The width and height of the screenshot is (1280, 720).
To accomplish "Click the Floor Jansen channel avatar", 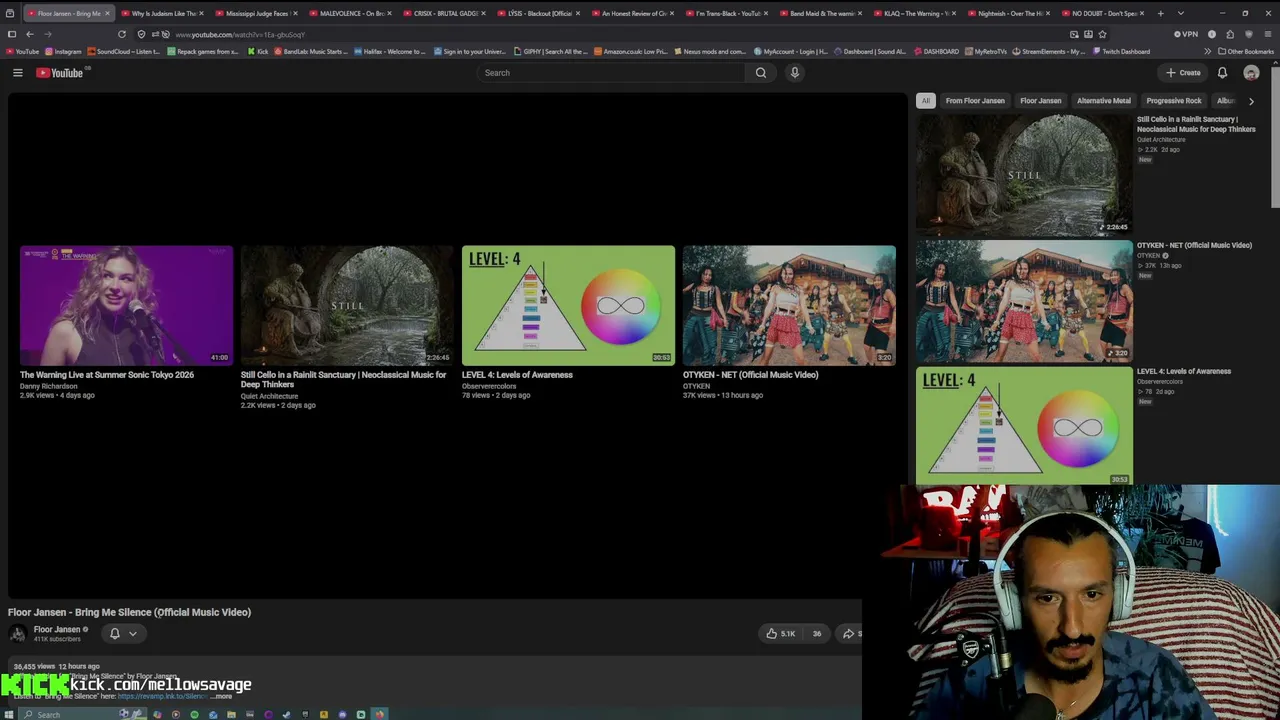I will click(x=18, y=633).
